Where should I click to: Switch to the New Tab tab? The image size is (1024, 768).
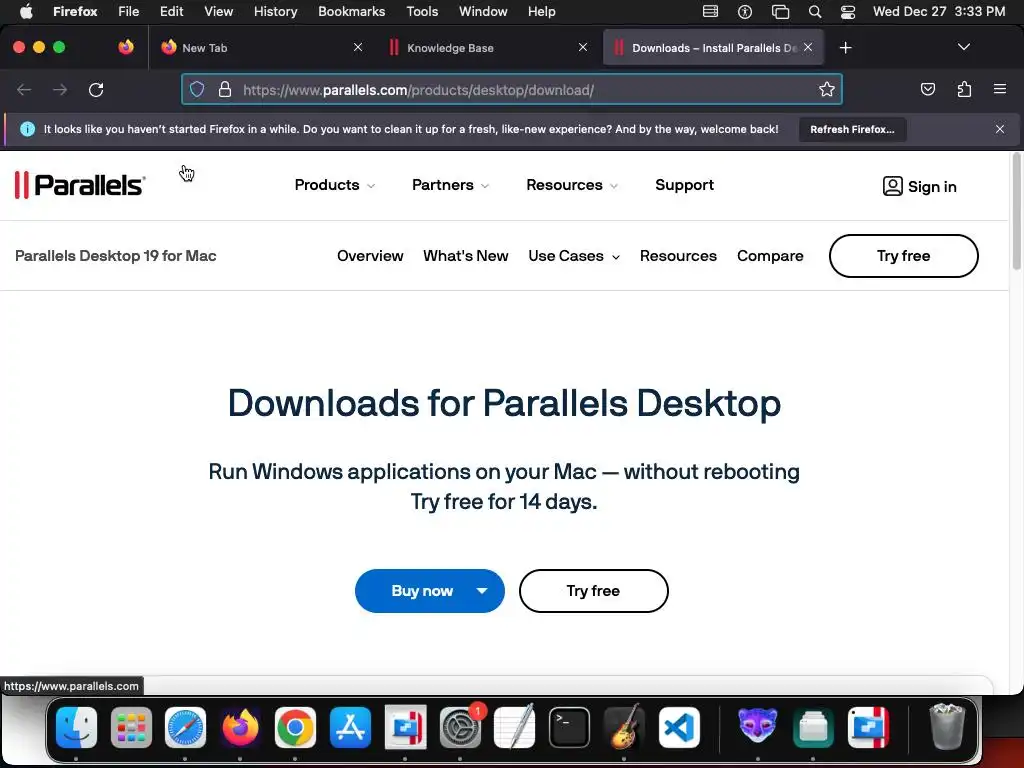click(x=263, y=48)
